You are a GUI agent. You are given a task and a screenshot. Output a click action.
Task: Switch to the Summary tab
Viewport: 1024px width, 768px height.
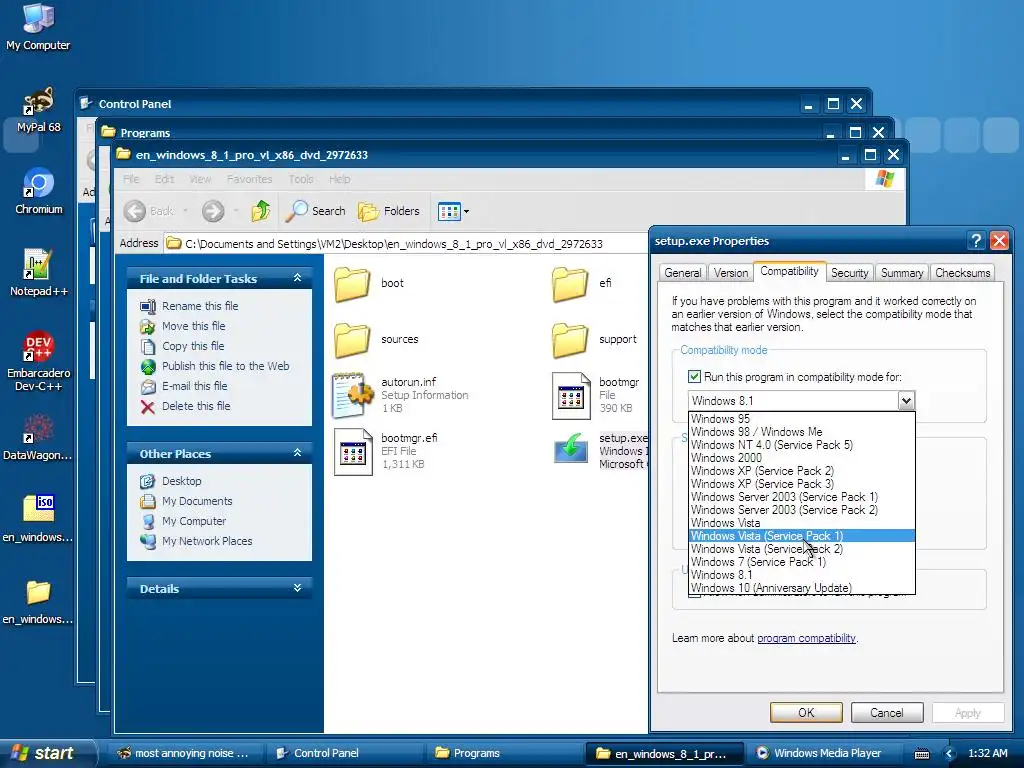[x=902, y=273]
